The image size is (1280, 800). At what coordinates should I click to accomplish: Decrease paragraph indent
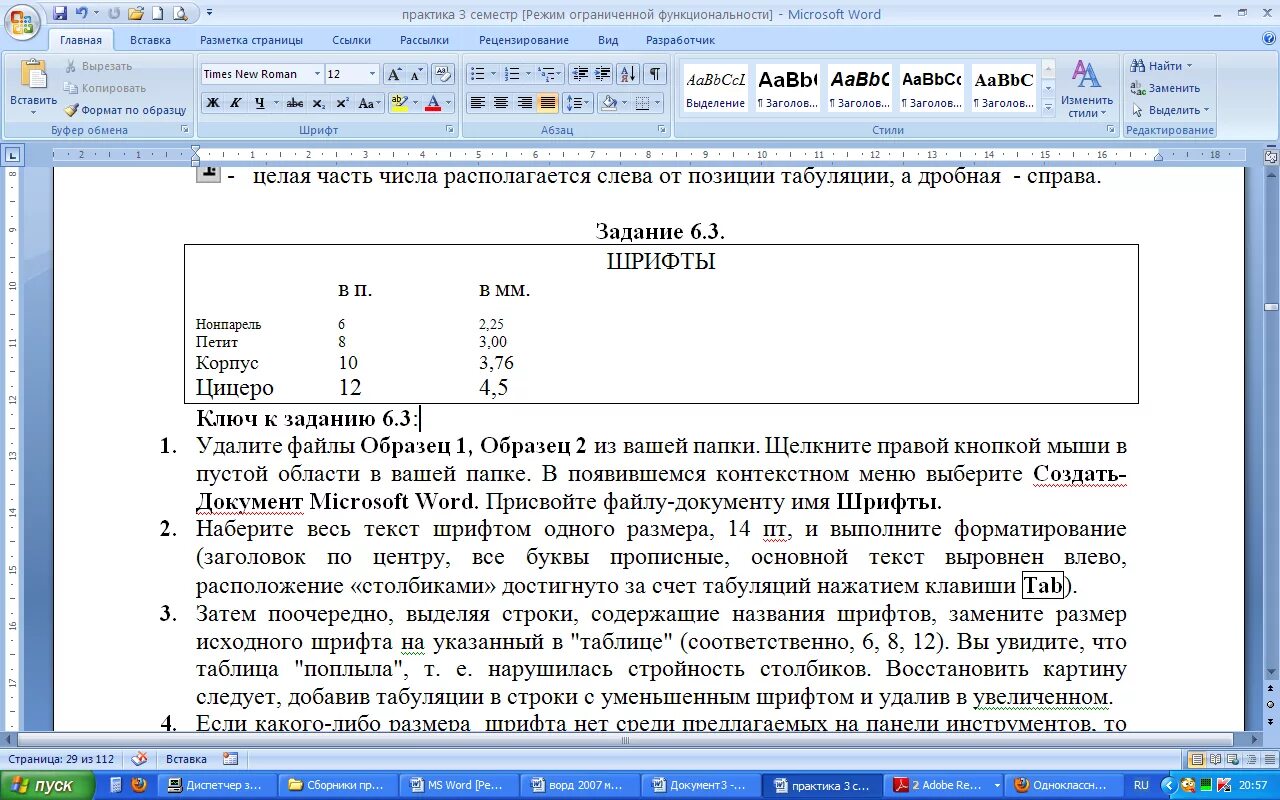580,74
